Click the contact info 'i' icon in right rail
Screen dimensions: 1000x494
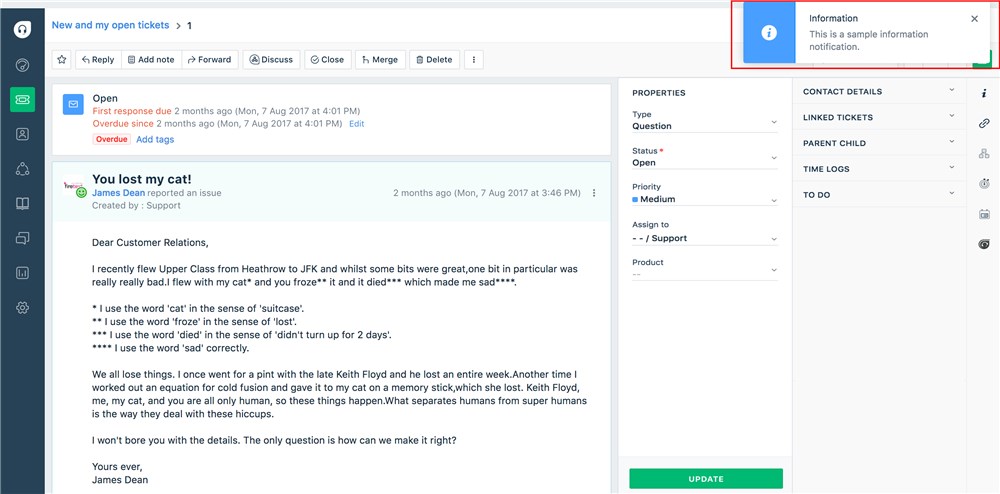click(x=984, y=93)
